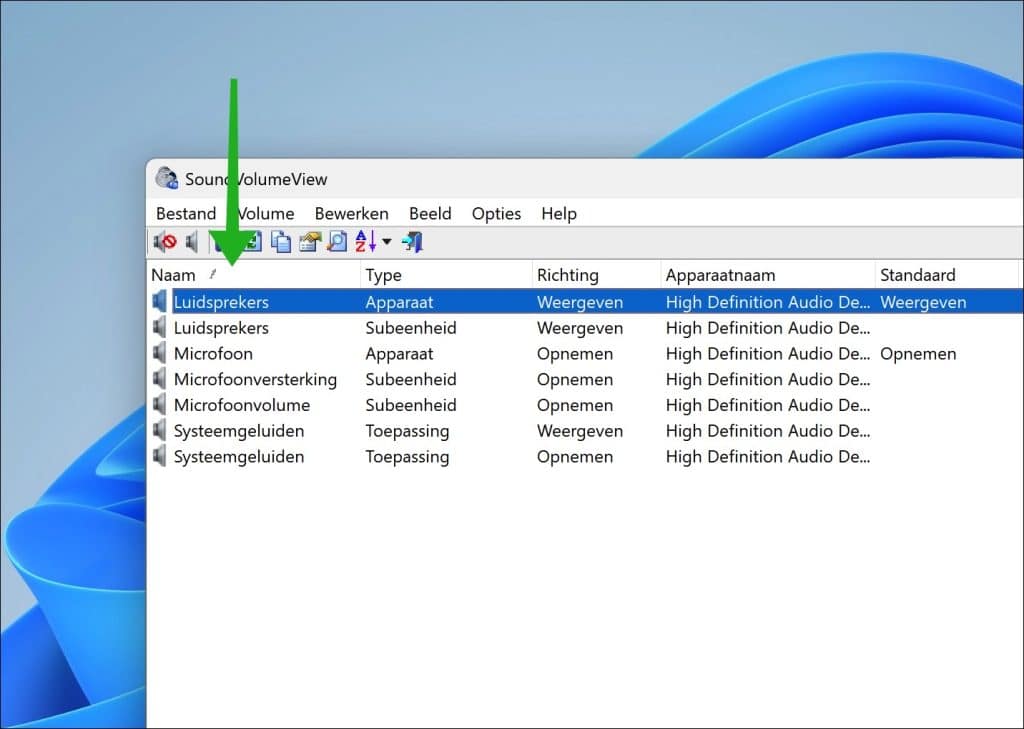1024x729 pixels.
Task: Click the Mute toolbar icon with red sign
Action: pyautogui.click(x=165, y=242)
